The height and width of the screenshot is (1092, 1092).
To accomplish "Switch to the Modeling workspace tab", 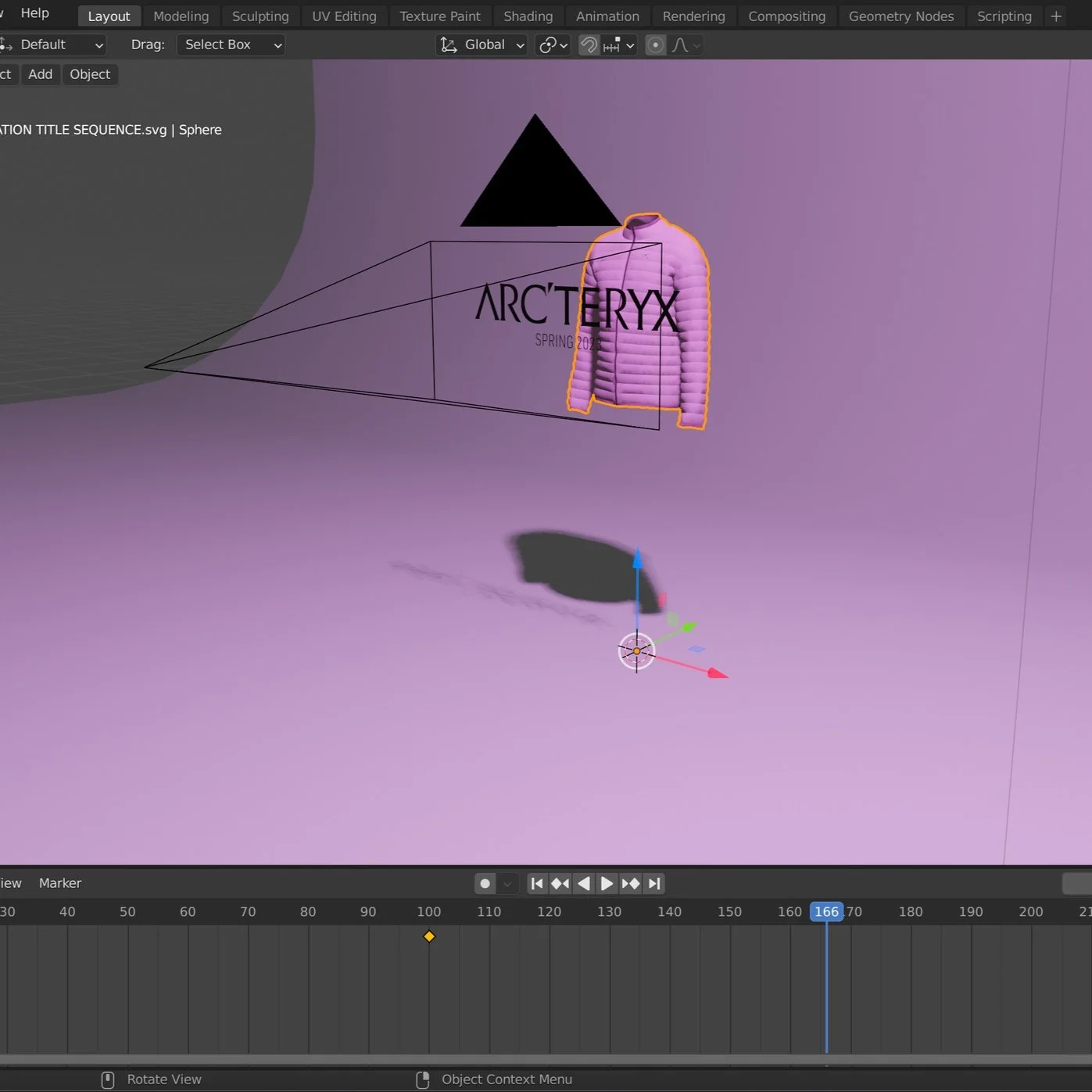I will tap(181, 16).
